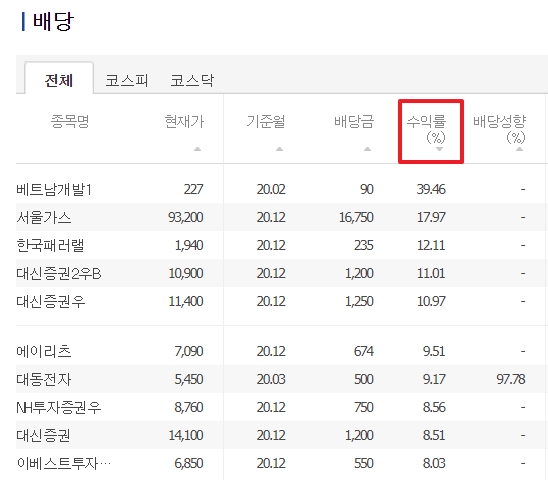Click the 8.56 yield value

[x=434, y=407]
